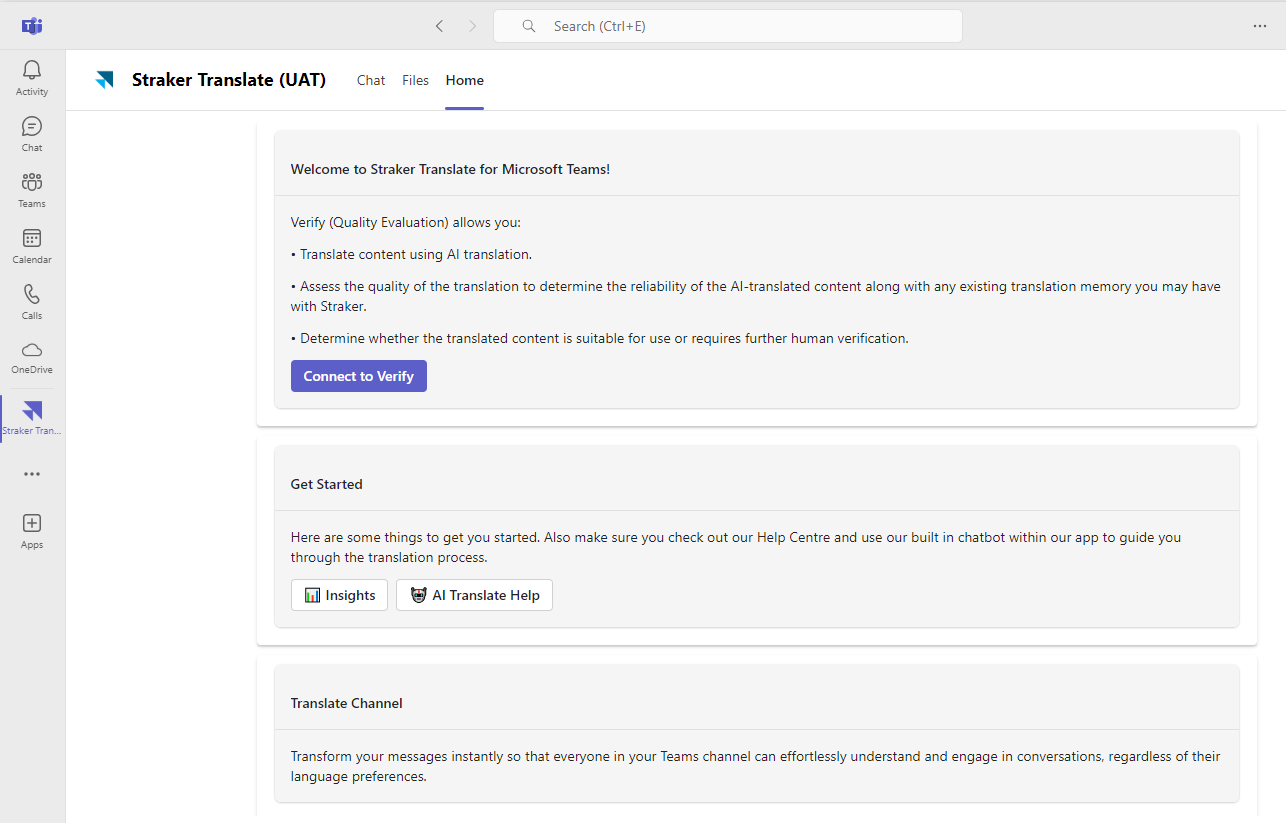
Task: Click the AI Translate Help mask icon
Action: (418, 595)
